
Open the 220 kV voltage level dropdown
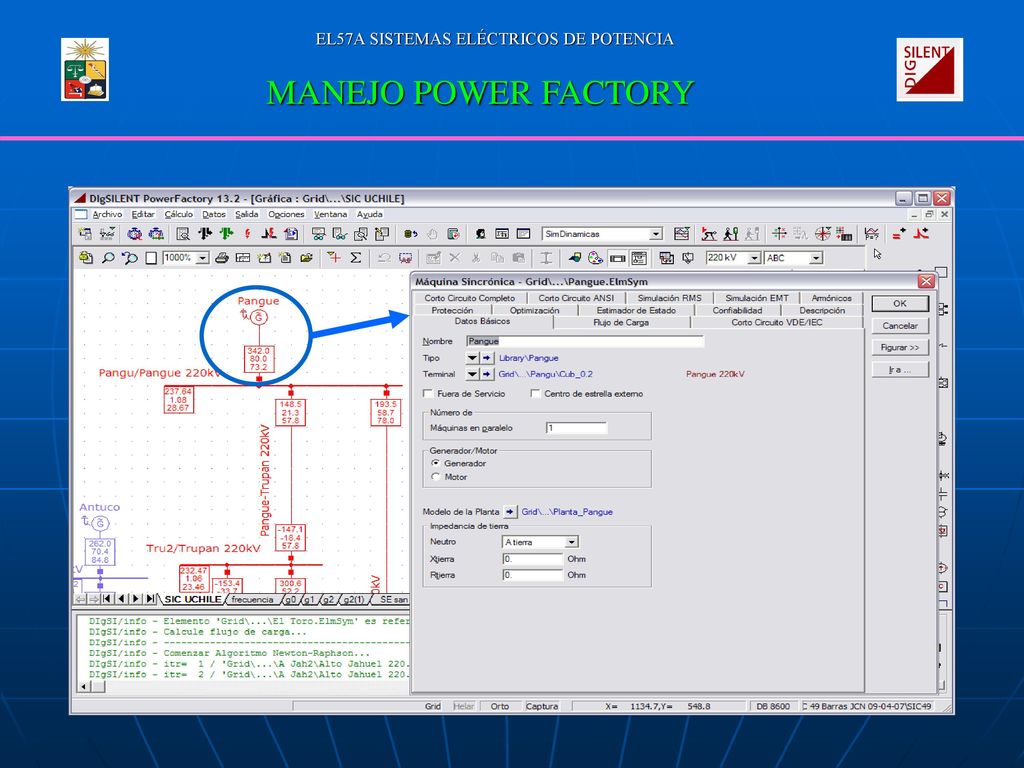(754, 258)
